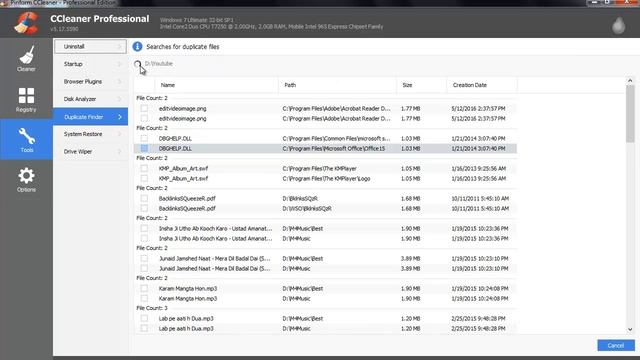Click Searches for duplicate files text
The image size is (640, 360).
coord(183,47)
